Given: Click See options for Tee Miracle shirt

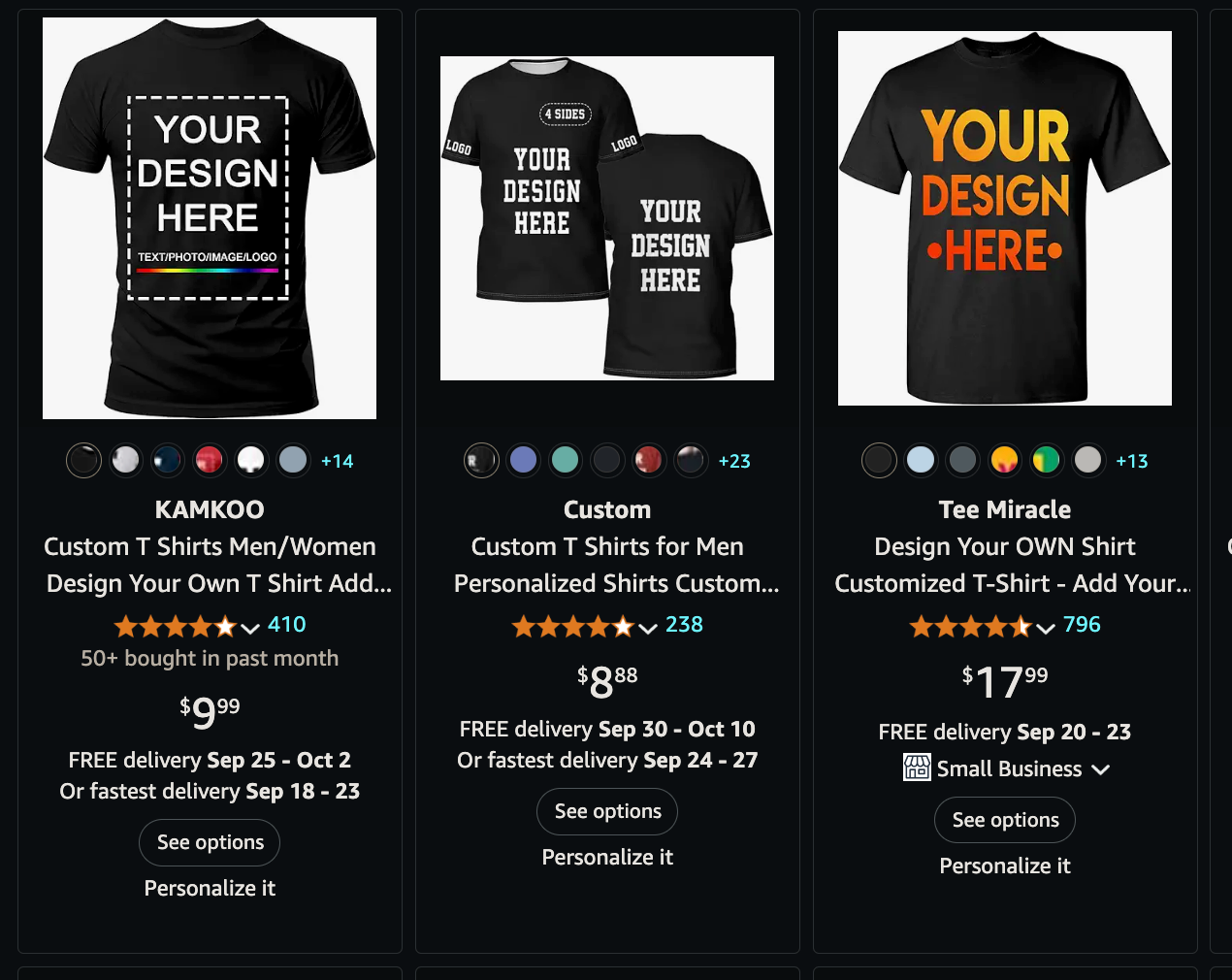Looking at the screenshot, I should coord(1005,820).
